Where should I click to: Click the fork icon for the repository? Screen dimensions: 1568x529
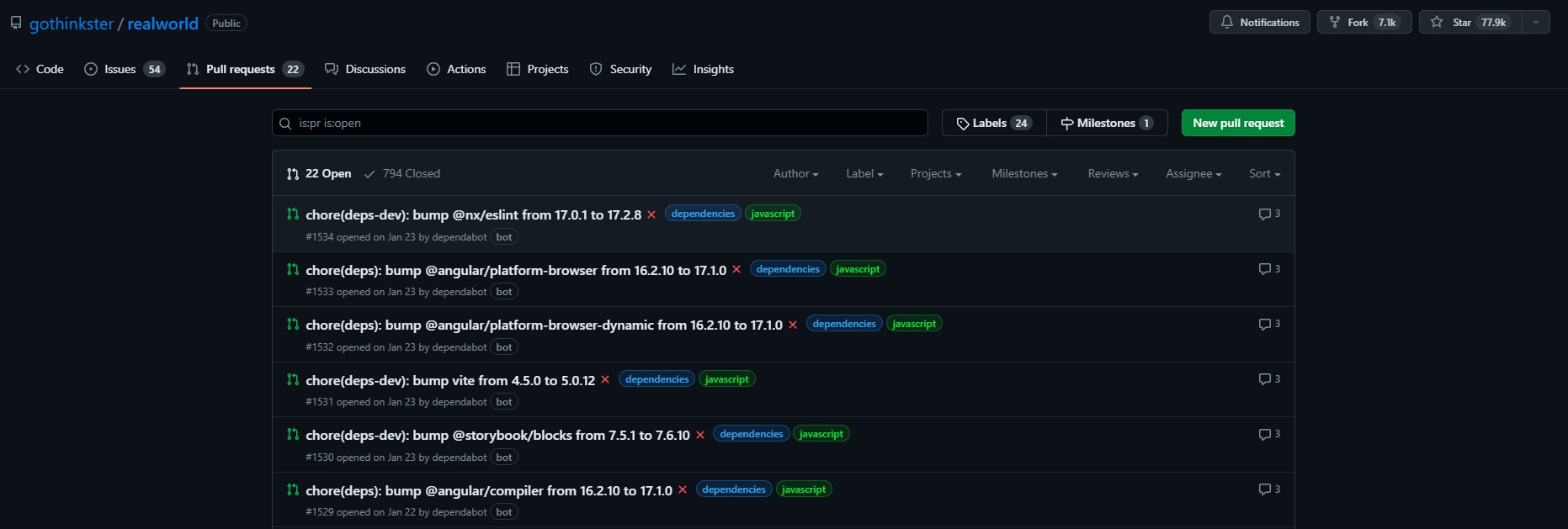click(1335, 23)
